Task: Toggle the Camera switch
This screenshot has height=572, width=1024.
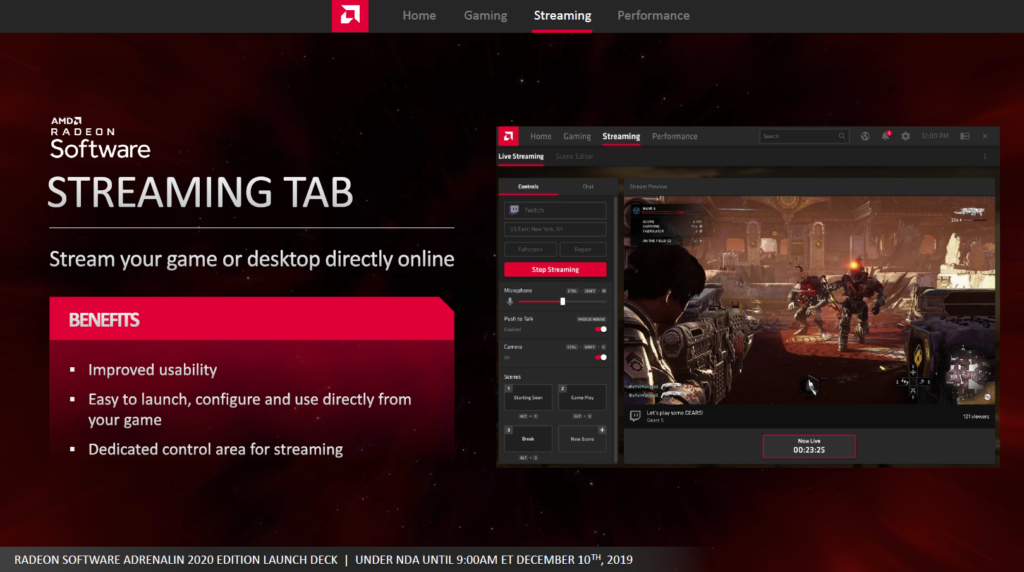Action: coord(601,358)
